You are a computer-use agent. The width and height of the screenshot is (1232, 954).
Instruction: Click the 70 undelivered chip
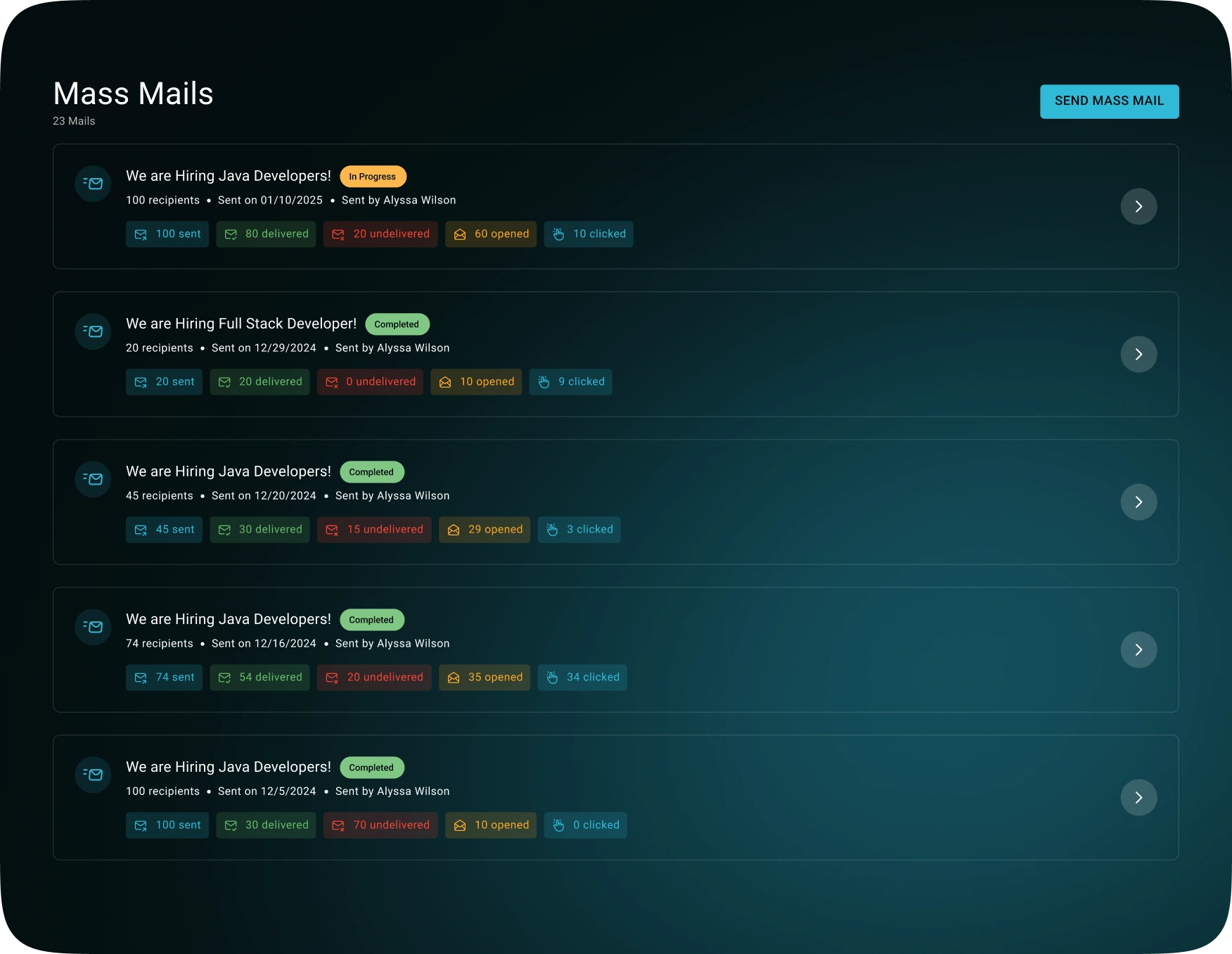[380, 825]
